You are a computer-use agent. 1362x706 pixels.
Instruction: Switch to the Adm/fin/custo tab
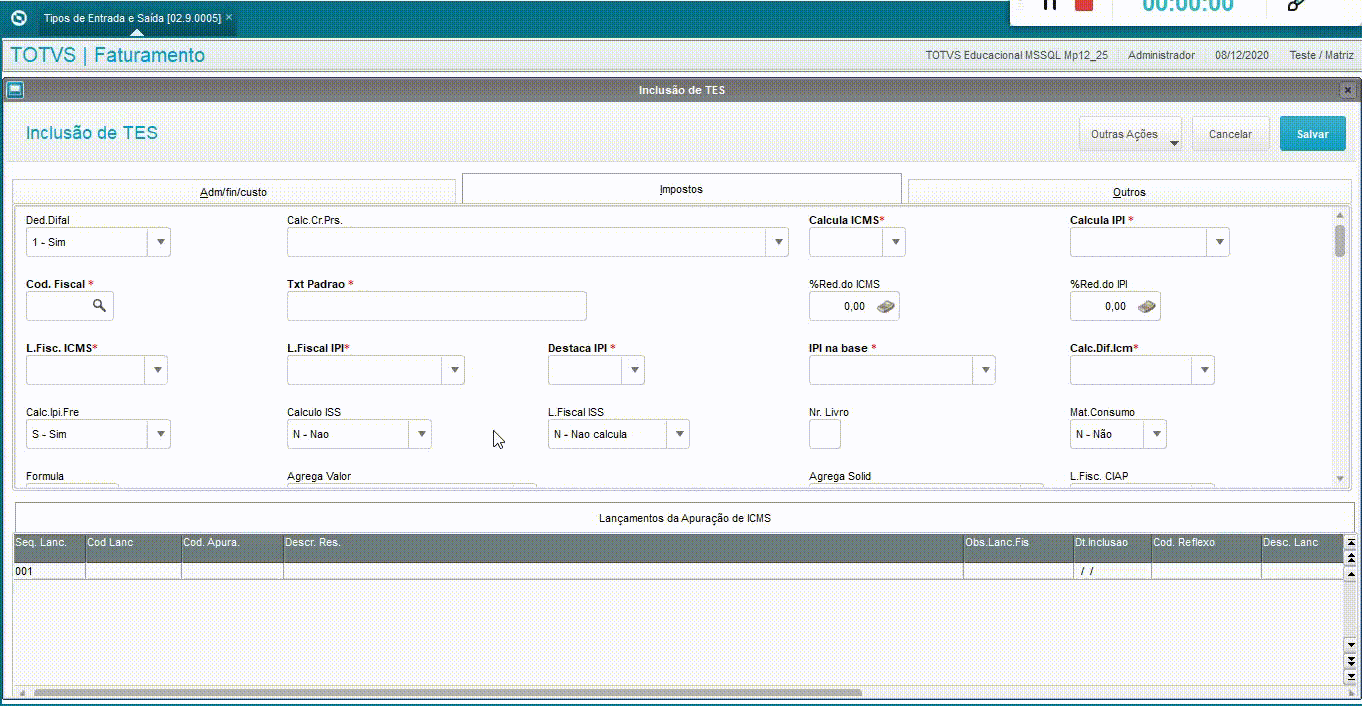click(234, 192)
